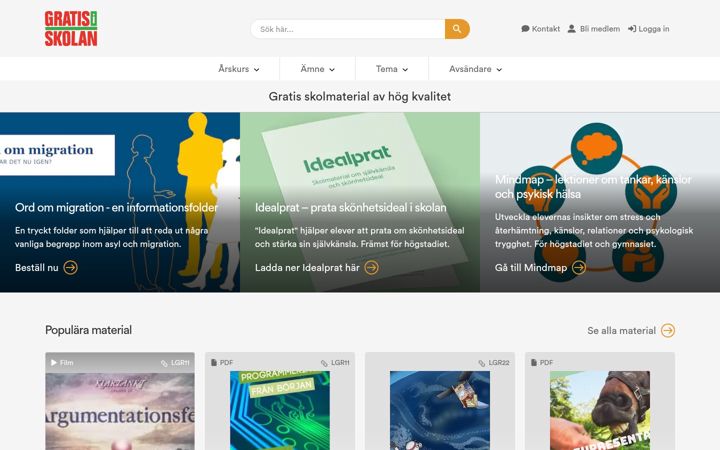Click the thought bubble icon in Mindmap banner
The height and width of the screenshot is (450, 720).
[596, 148]
